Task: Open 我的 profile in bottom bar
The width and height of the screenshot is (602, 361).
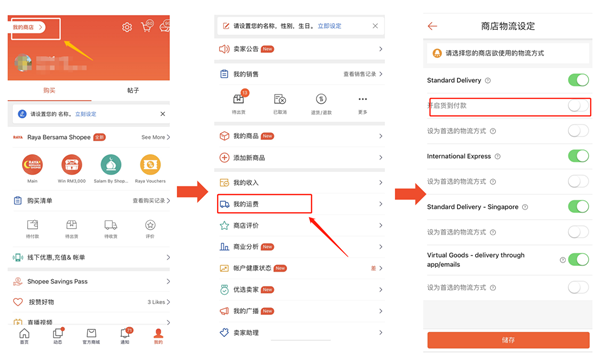Action: [x=159, y=336]
